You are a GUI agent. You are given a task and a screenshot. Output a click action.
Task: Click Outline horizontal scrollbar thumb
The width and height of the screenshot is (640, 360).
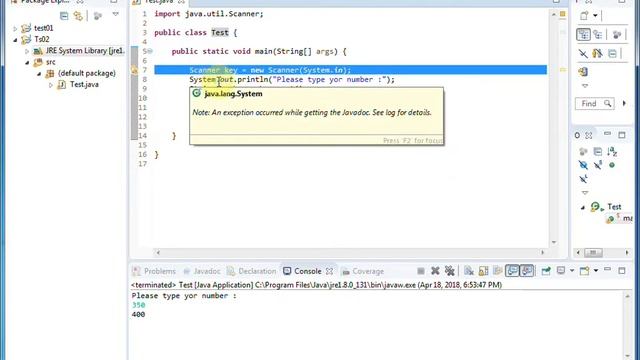[x=593, y=253]
